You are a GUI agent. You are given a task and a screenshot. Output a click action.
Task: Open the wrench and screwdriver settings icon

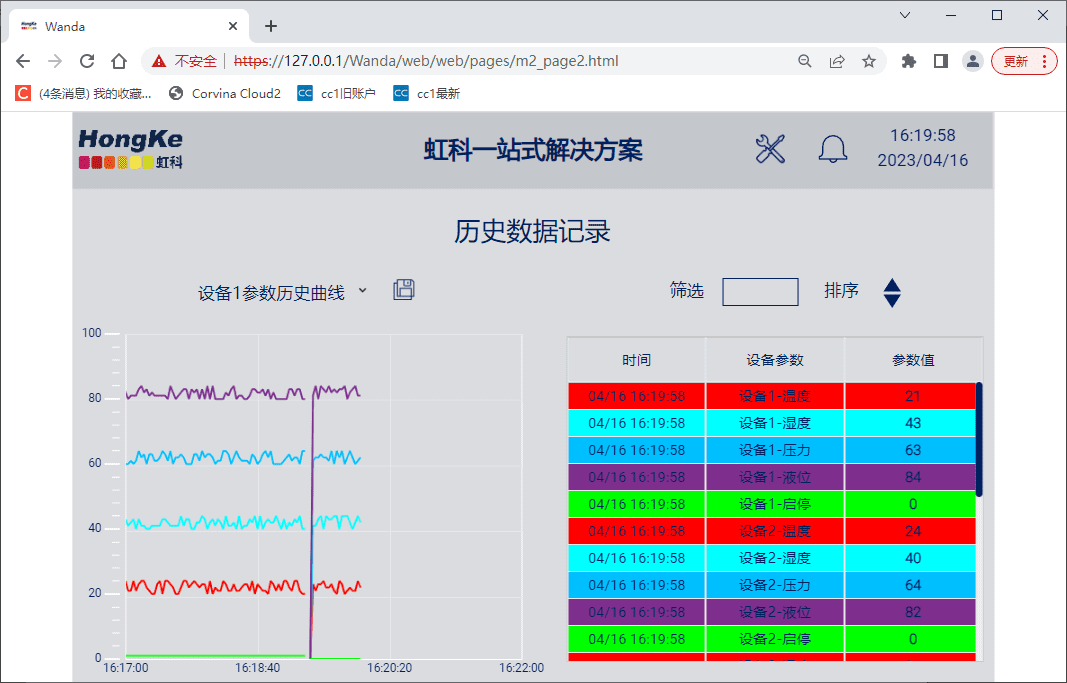point(770,149)
